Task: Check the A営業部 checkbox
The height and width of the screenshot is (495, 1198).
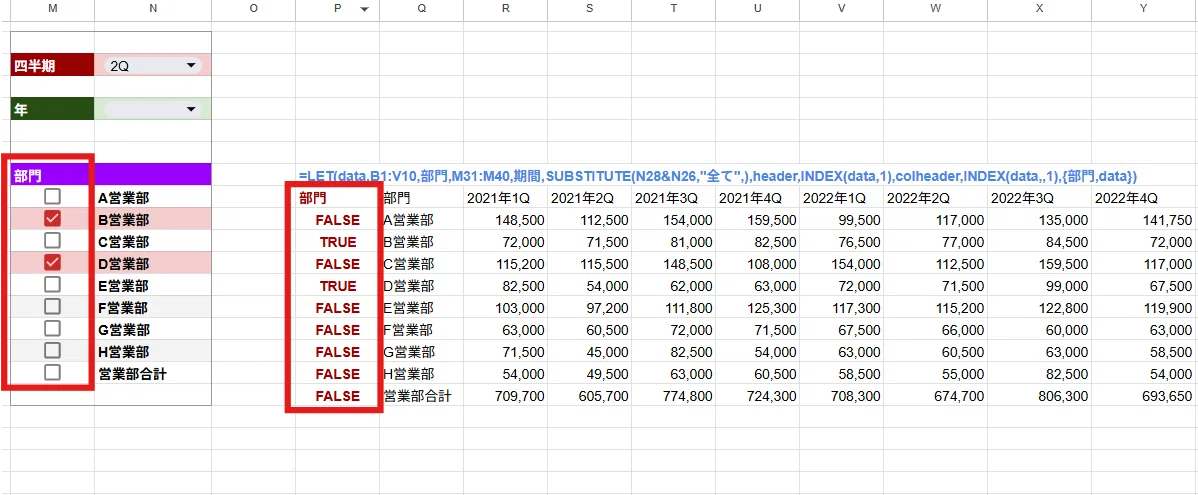Action: [52, 196]
